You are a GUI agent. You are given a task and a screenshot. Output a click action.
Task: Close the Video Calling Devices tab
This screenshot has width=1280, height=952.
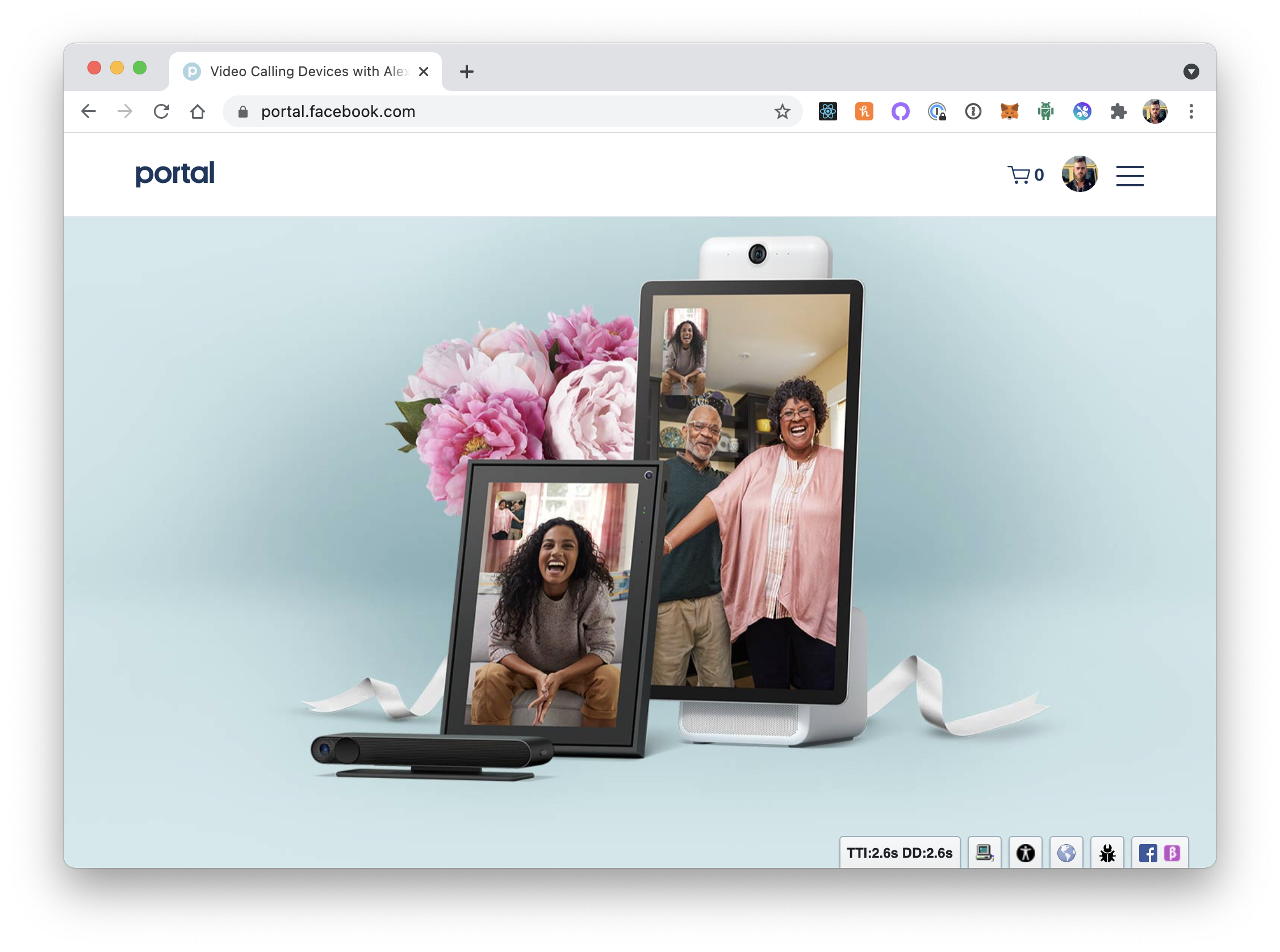pos(424,72)
